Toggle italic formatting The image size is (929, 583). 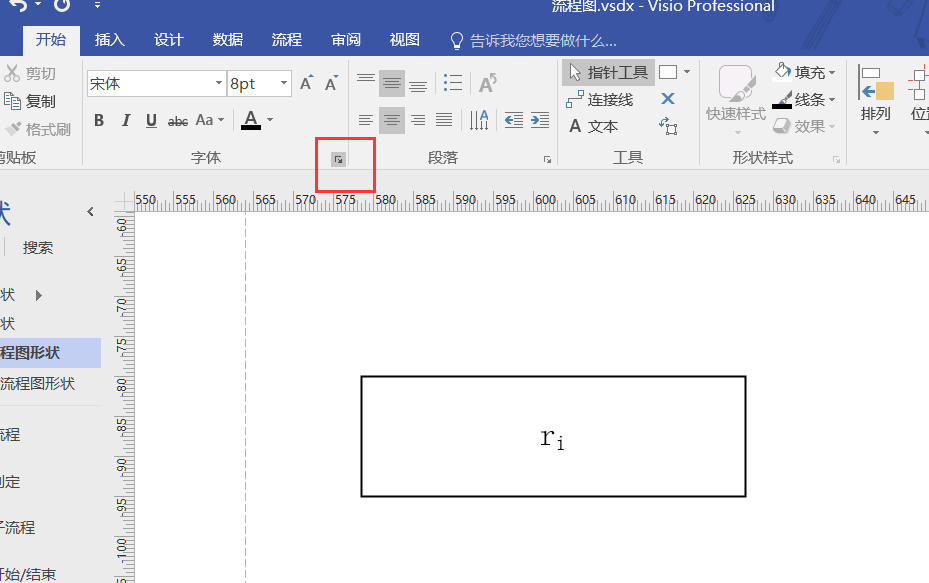click(126, 119)
